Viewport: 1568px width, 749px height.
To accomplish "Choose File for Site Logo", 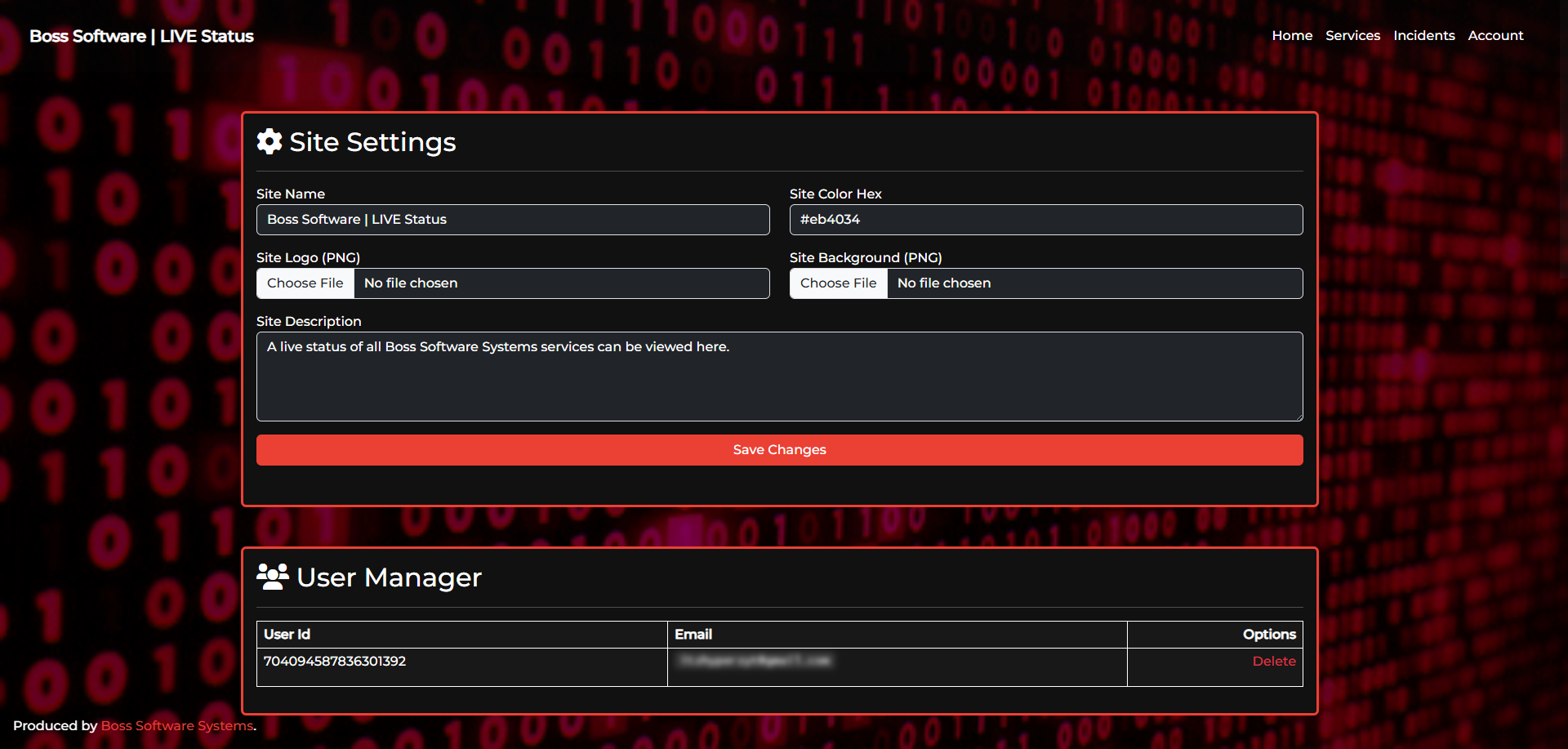I will click(x=305, y=283).
